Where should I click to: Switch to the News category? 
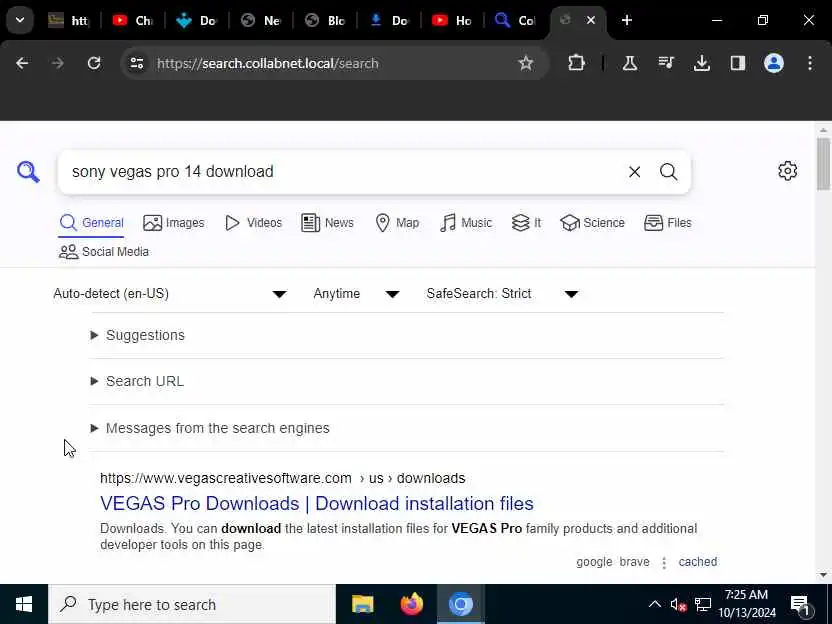click(x=327, y=223)
